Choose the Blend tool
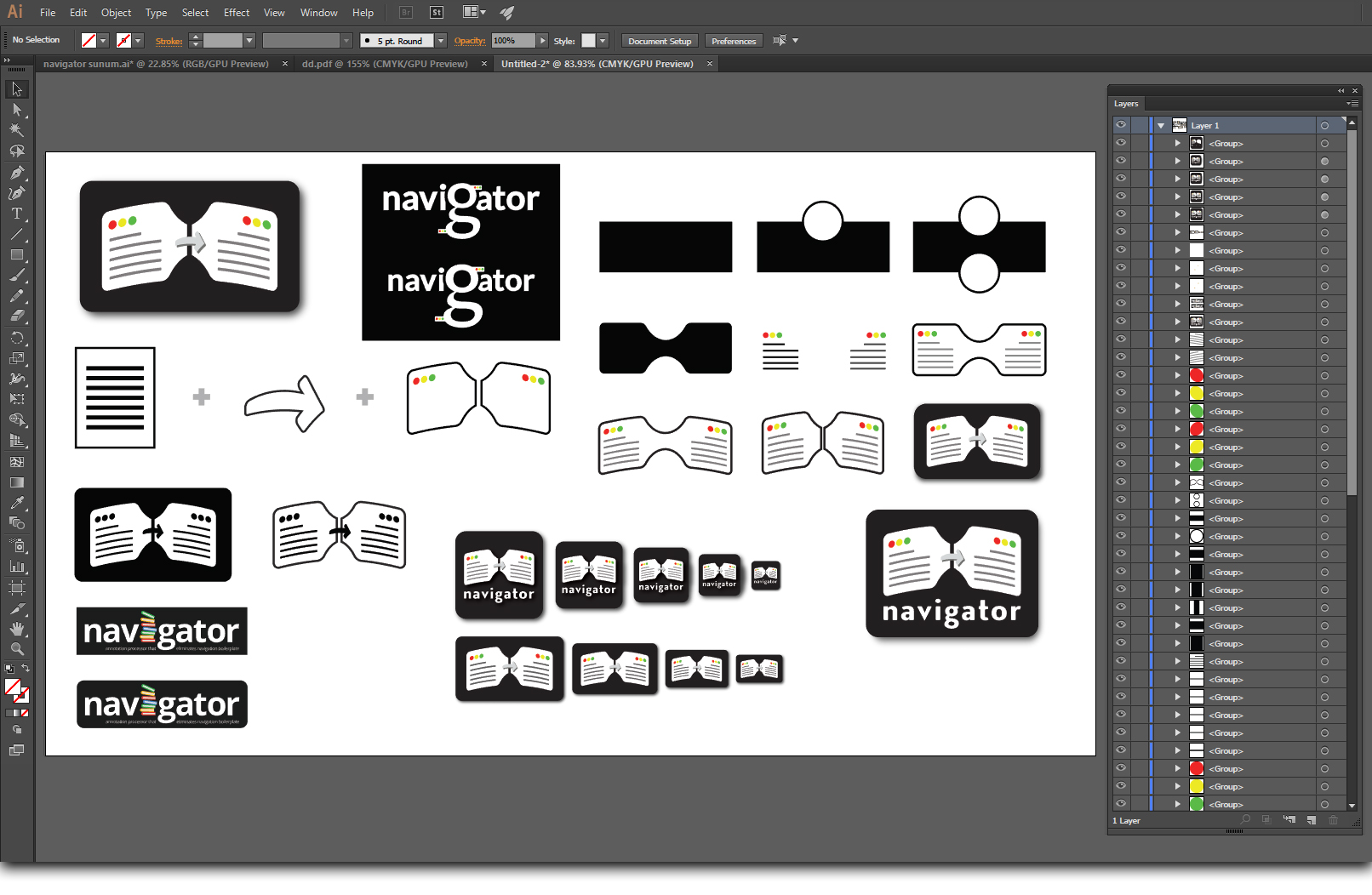The image size is (1372, 895). point(17,523)
